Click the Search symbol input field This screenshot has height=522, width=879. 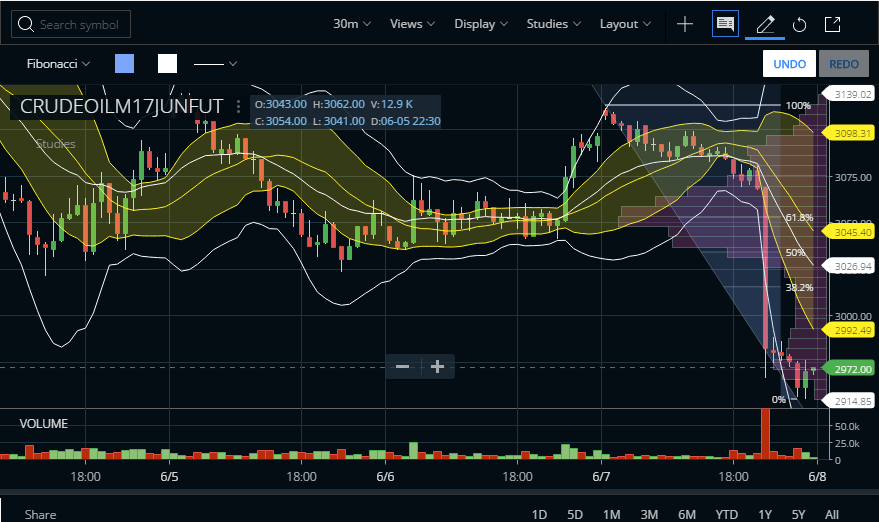click(71, 24)
